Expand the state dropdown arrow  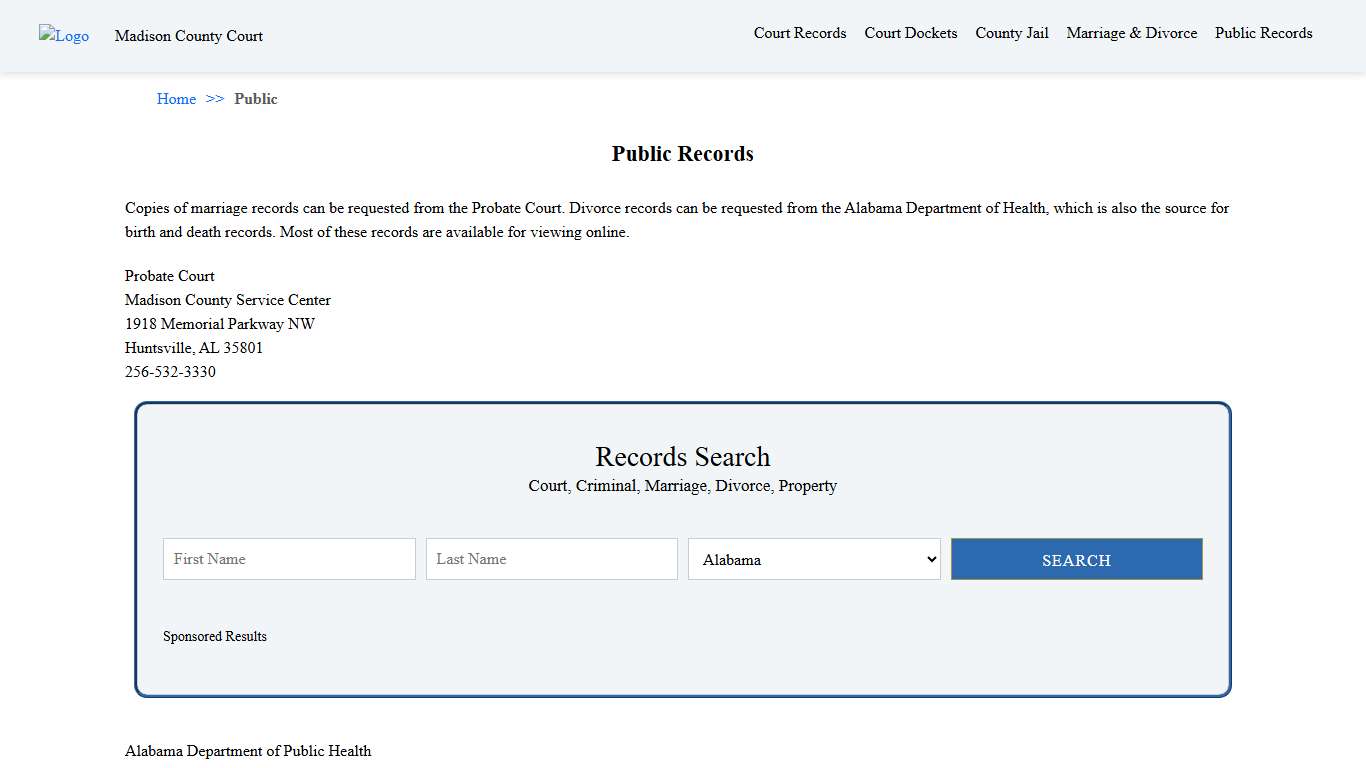tap(931, 559)
